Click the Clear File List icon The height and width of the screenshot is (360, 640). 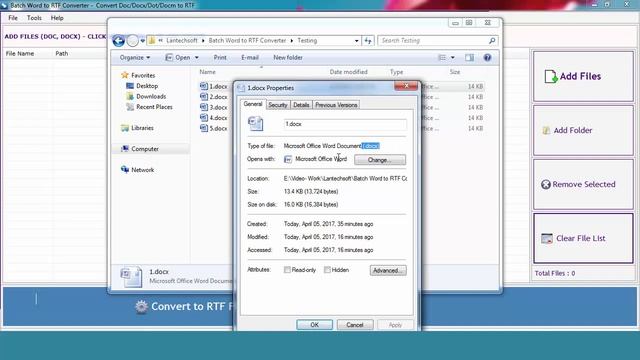click(x=547, y=238)
